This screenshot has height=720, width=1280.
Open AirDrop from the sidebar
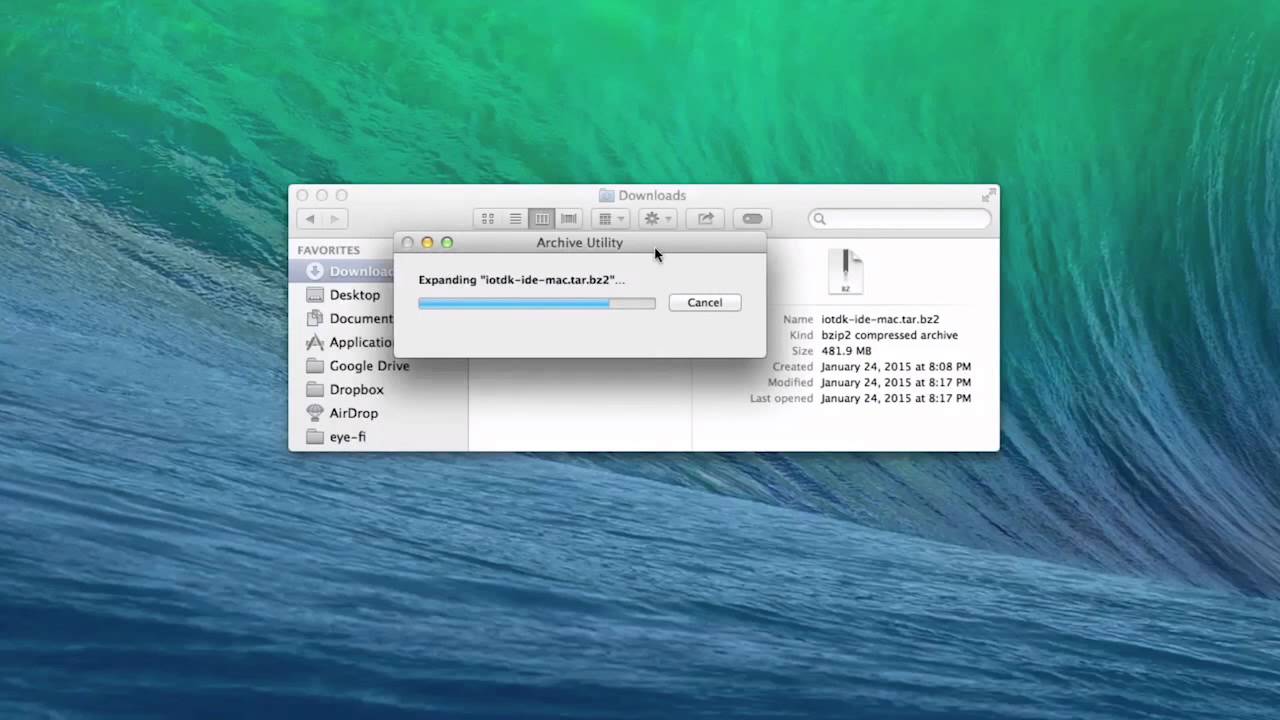(x=342, y=413)
